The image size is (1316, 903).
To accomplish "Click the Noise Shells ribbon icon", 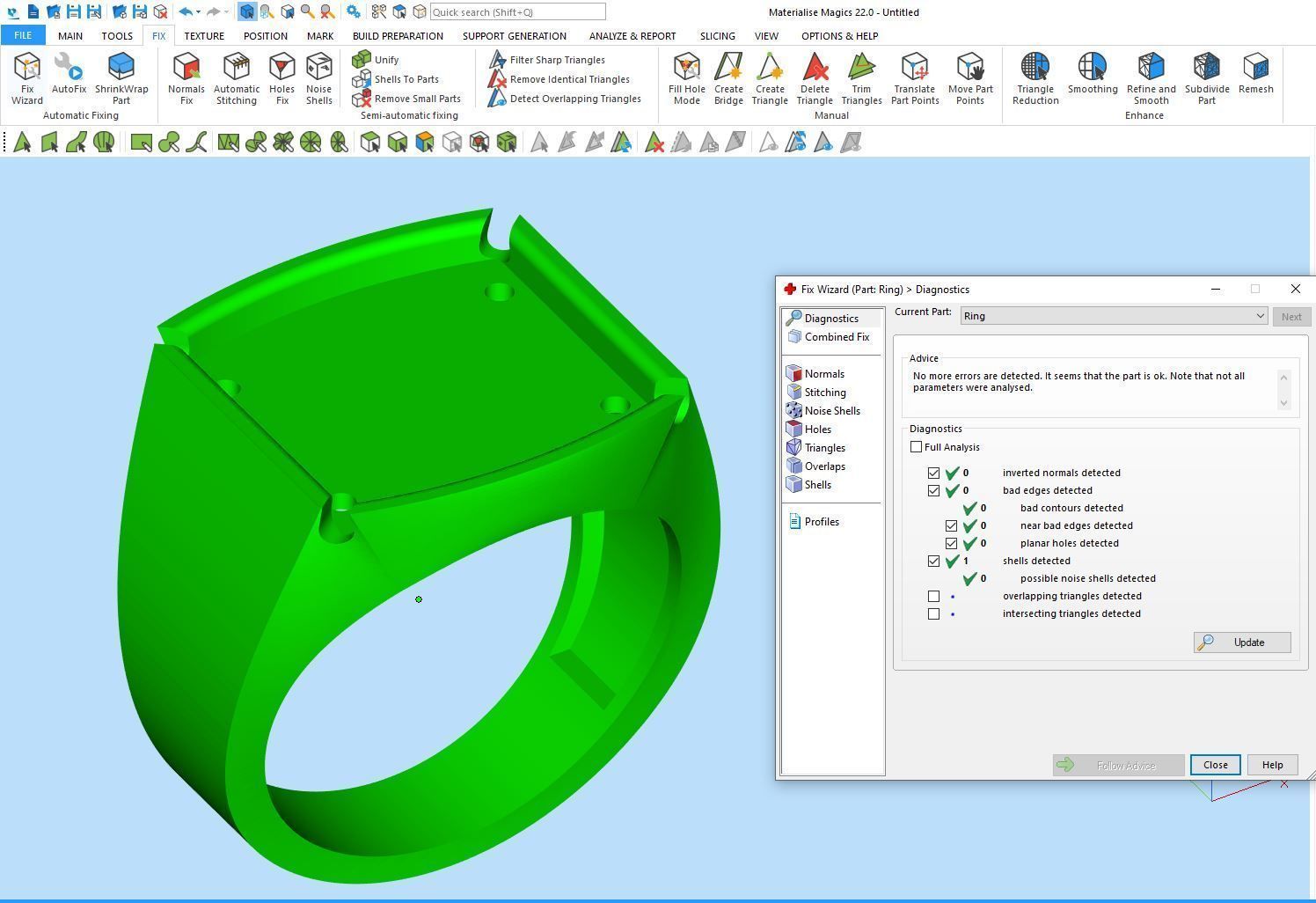I will 318,78.
